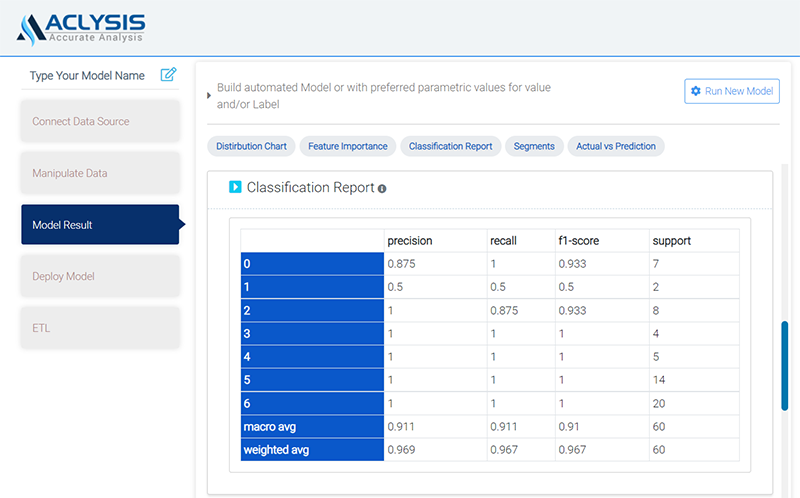Open the Manipulate Data step
800x498 pixels.
click(100, 173)
